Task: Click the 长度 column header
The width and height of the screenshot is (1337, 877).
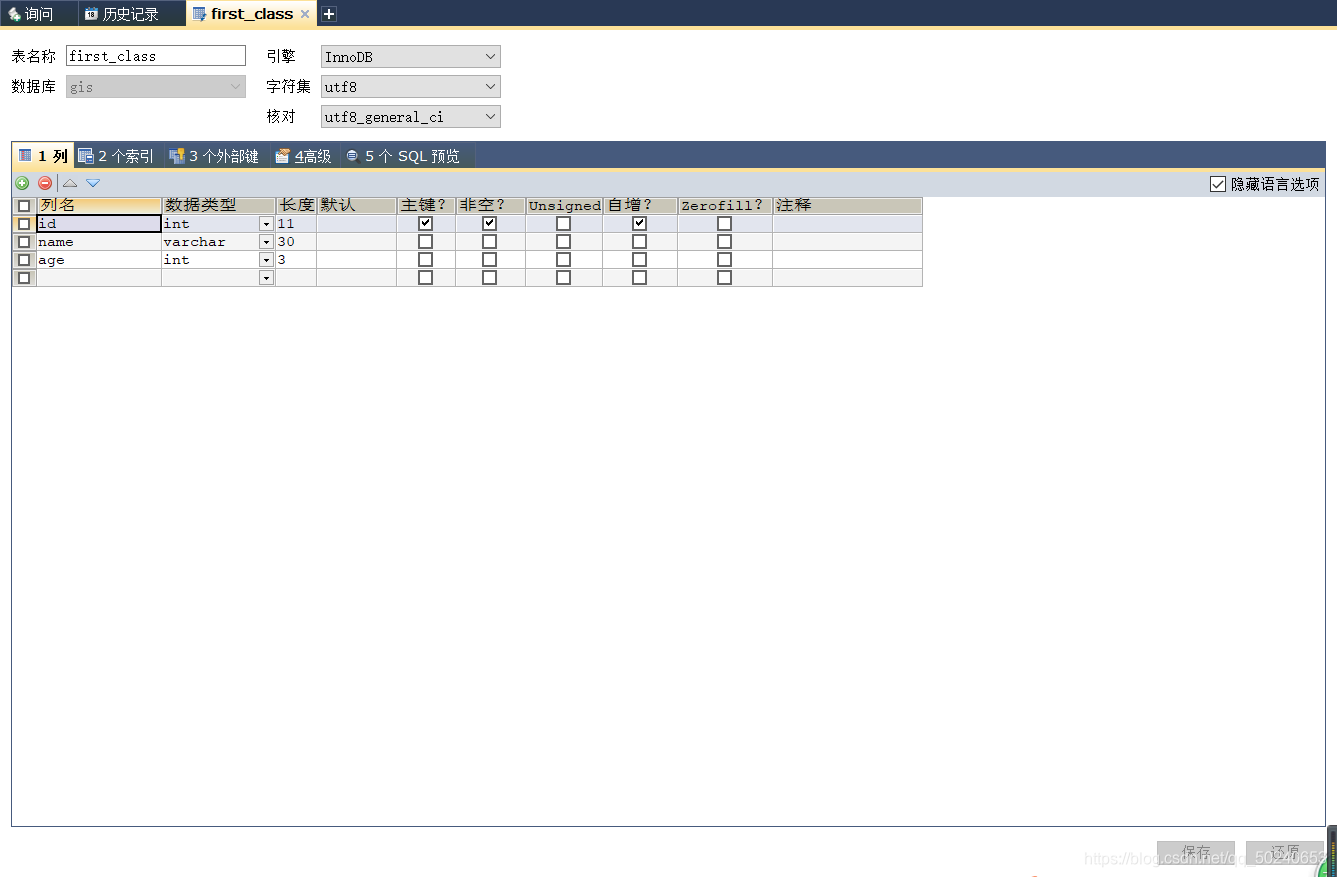Action: [x=296, y=205]
